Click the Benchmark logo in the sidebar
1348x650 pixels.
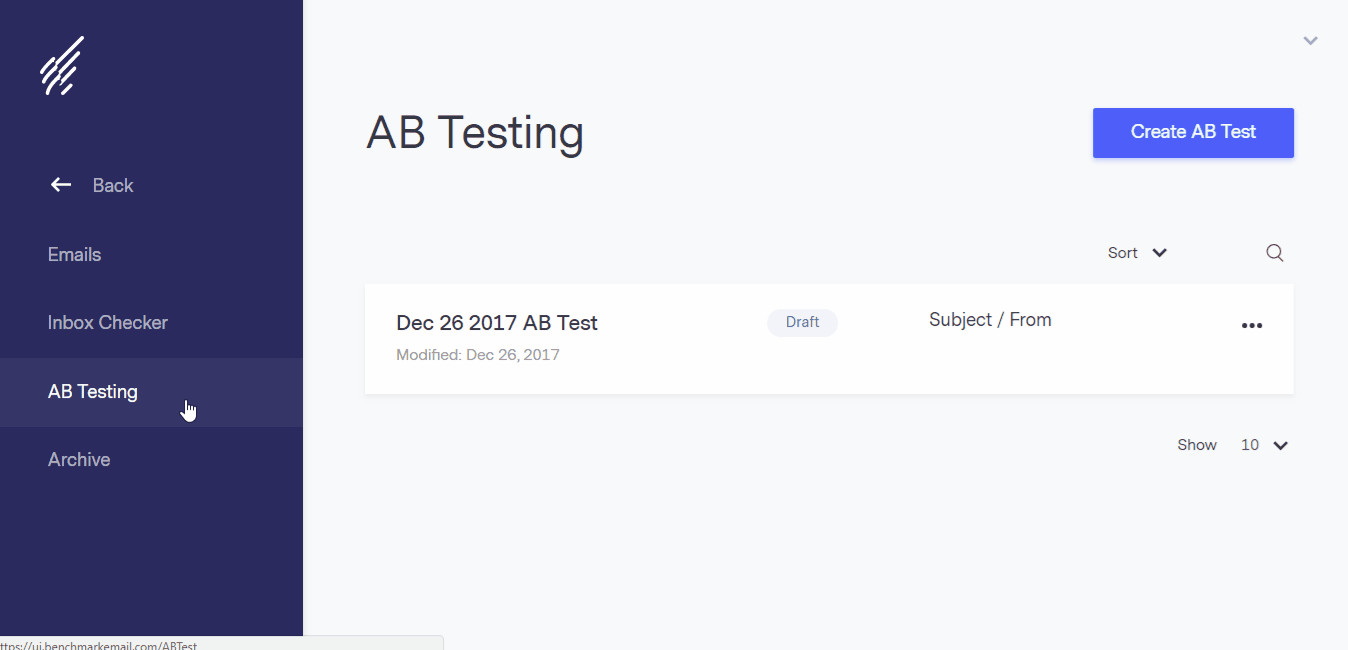pos(60,65)
